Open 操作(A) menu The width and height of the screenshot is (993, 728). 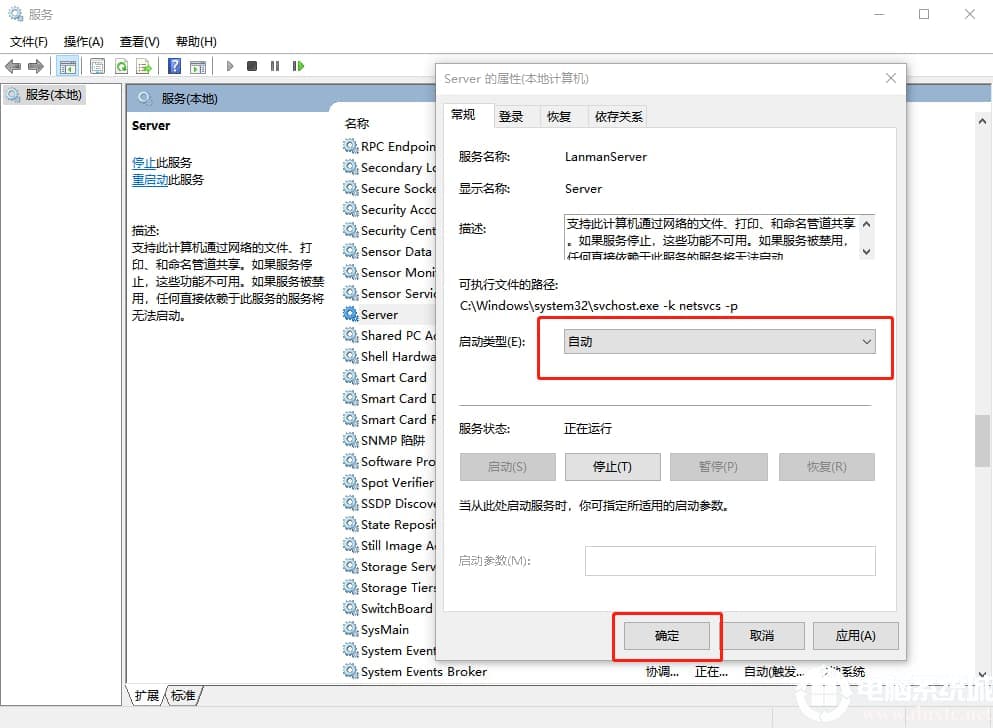tap(84, 42)
